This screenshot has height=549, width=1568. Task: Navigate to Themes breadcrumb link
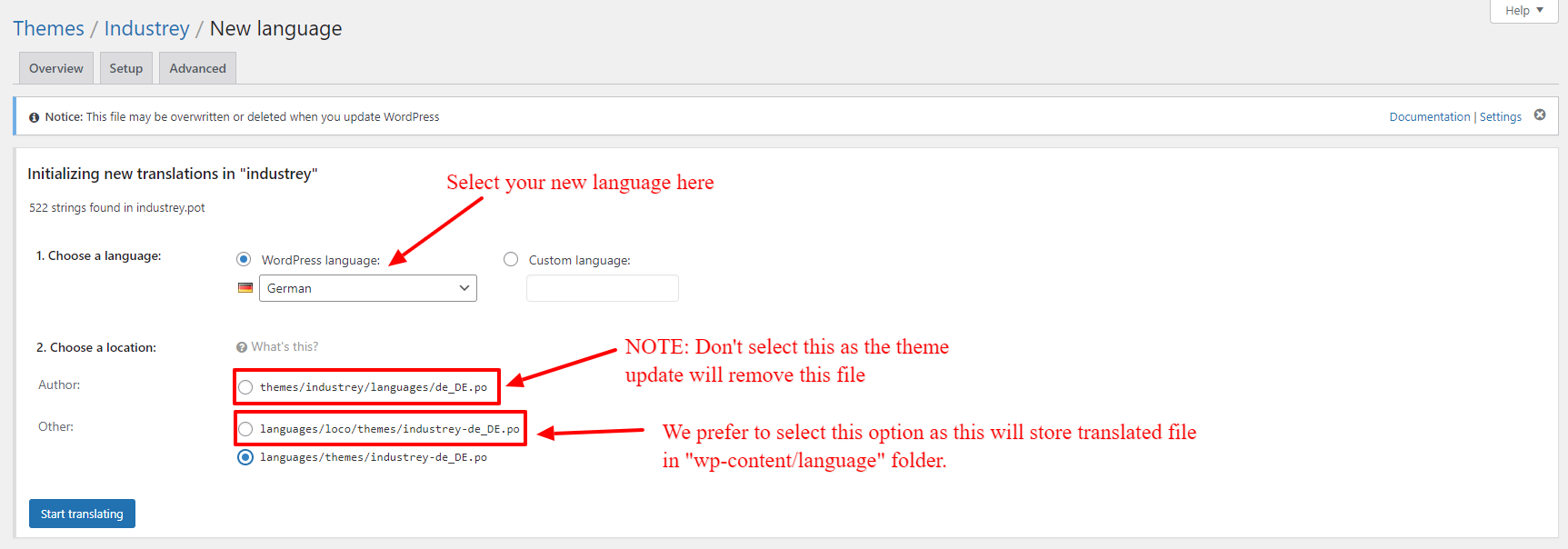click(48, 29)
